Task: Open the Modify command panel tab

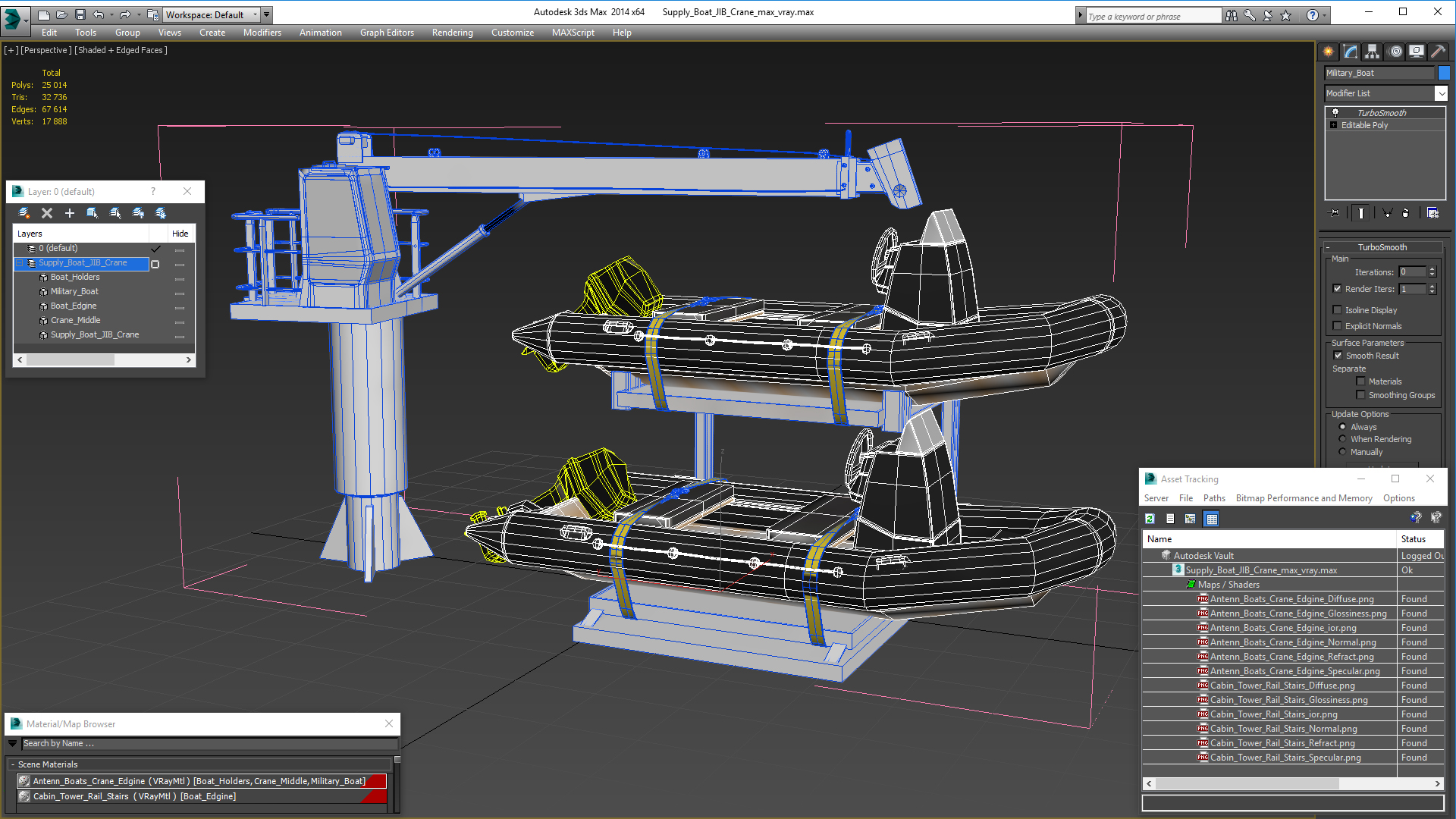Action: pyautogui.click(x=1351, y=52)
